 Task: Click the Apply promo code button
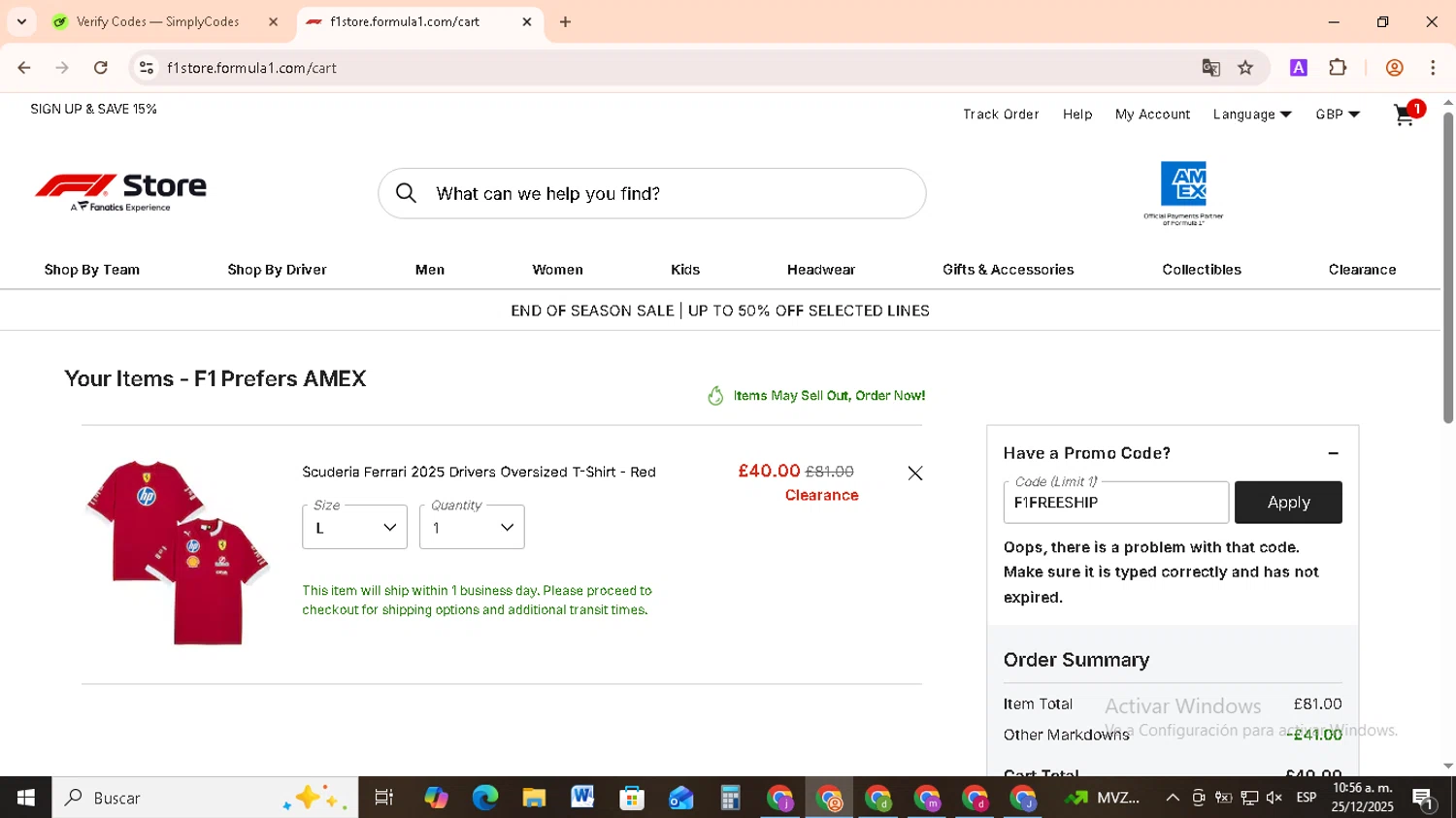1288,503
